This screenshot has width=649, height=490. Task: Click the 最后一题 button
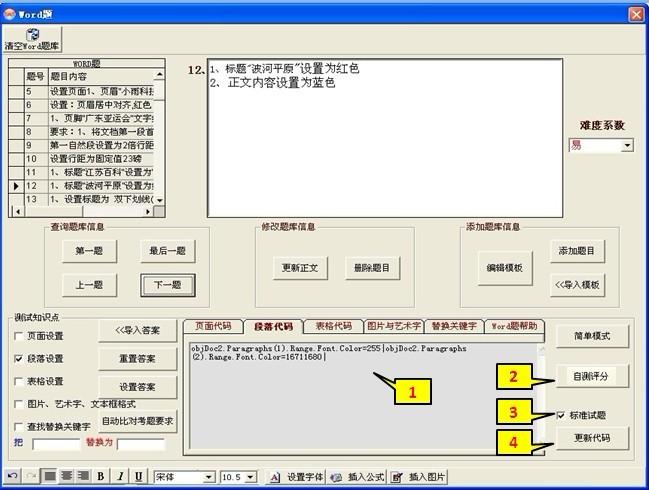168,251
